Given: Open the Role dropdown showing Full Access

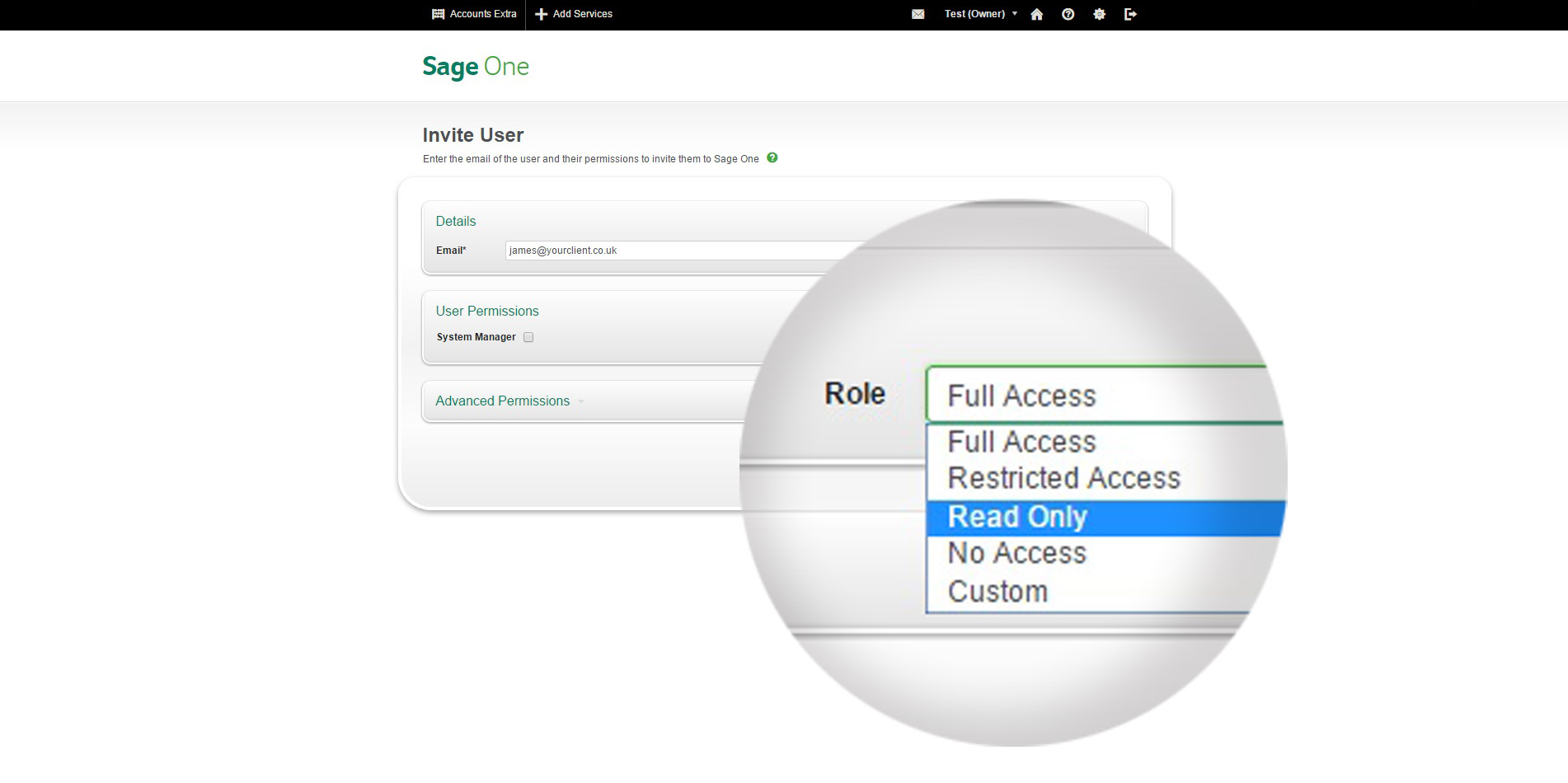Looking at the screenshot, I should 1105,396.
